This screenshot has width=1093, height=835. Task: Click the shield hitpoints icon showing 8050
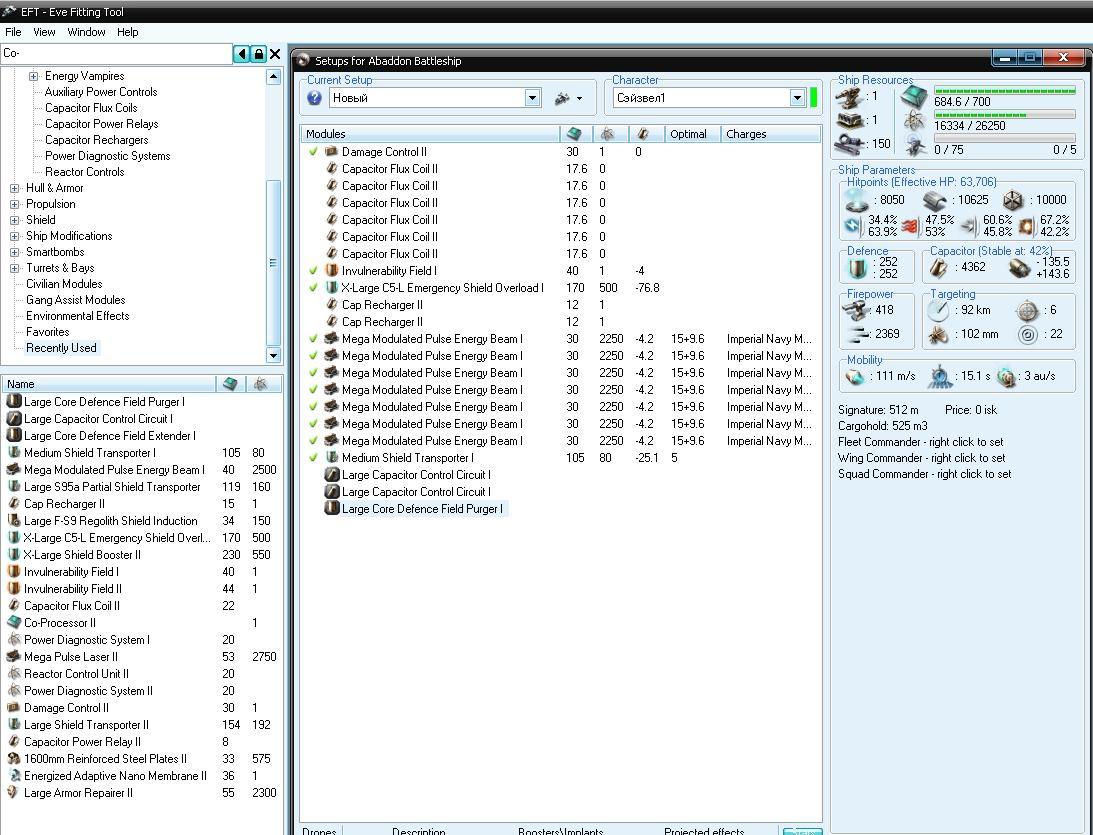857,201
